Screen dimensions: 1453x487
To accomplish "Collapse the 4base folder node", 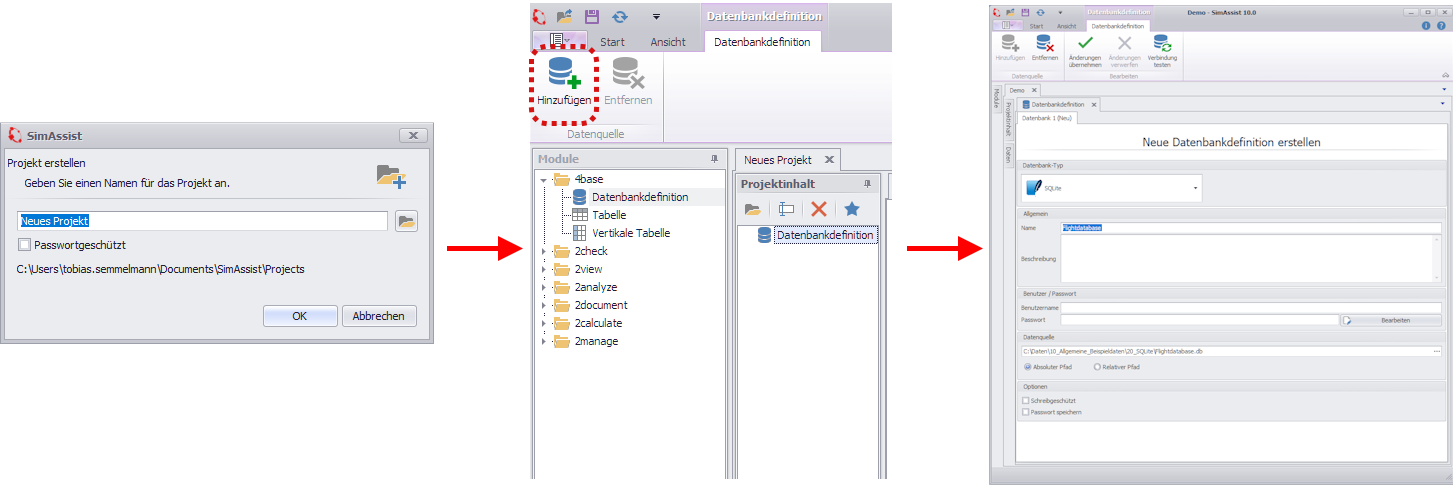I will 543,180.
